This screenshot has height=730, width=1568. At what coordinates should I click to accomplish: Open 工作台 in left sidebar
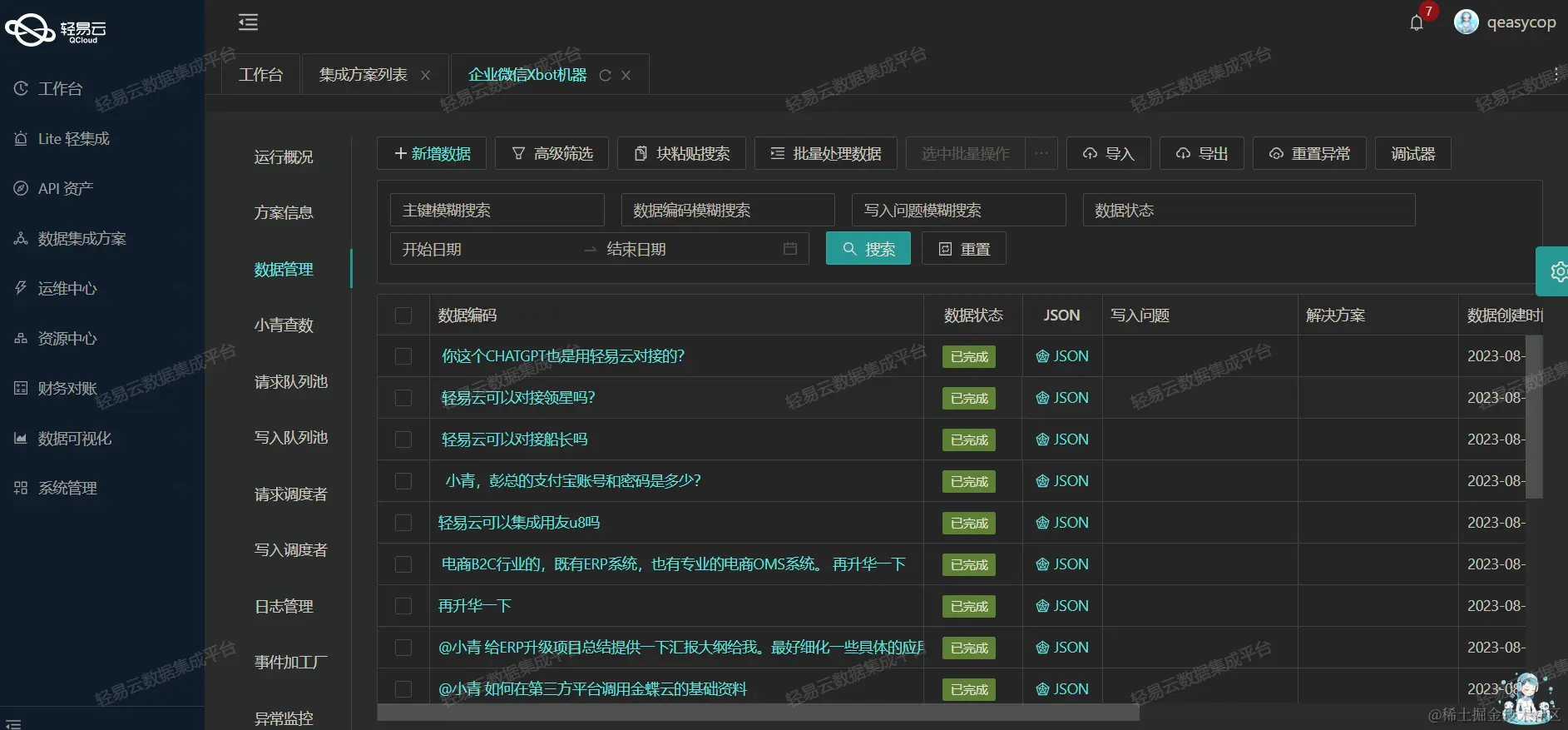(x=102, y=88)
